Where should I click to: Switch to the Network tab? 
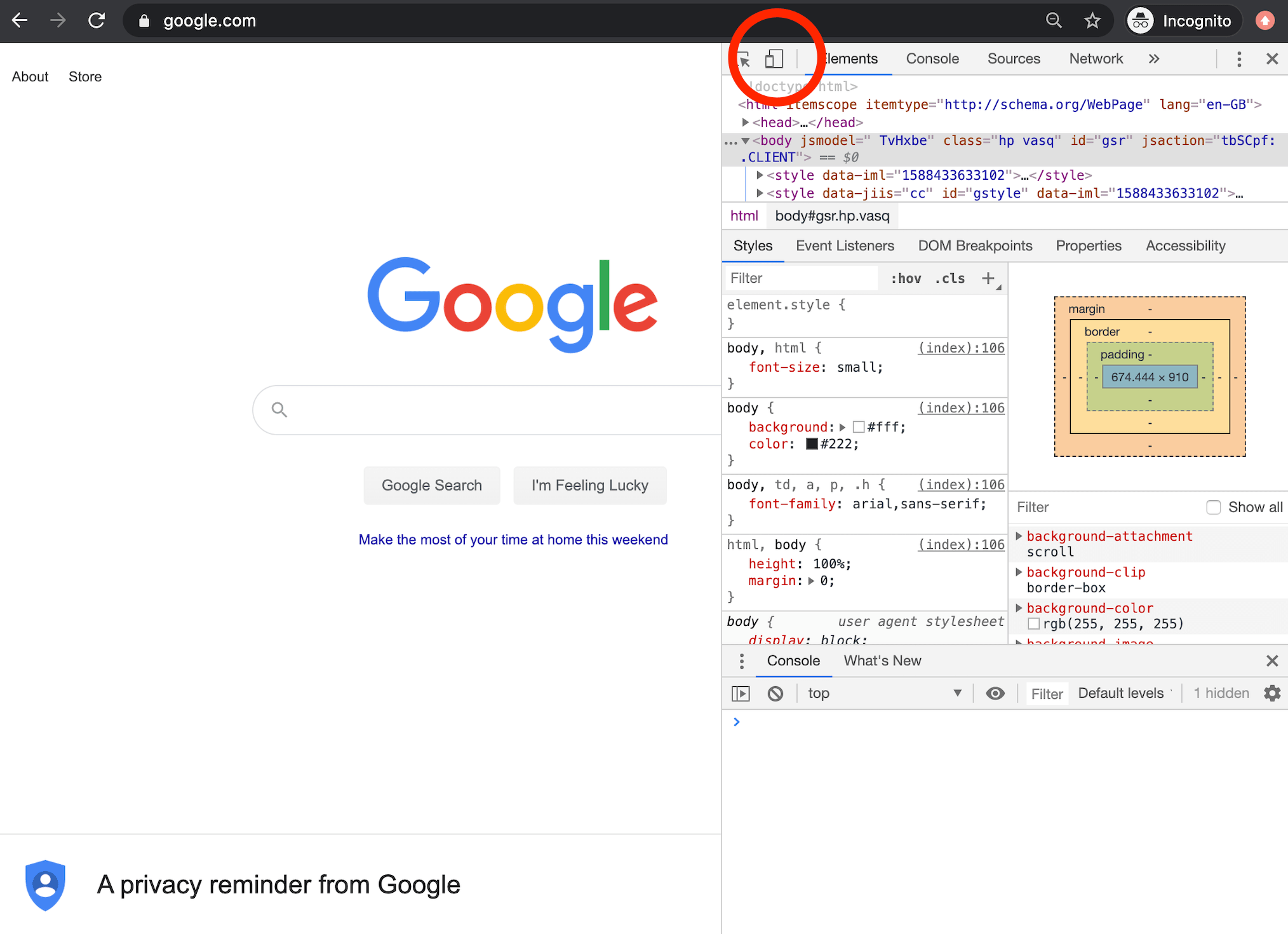1096,59
